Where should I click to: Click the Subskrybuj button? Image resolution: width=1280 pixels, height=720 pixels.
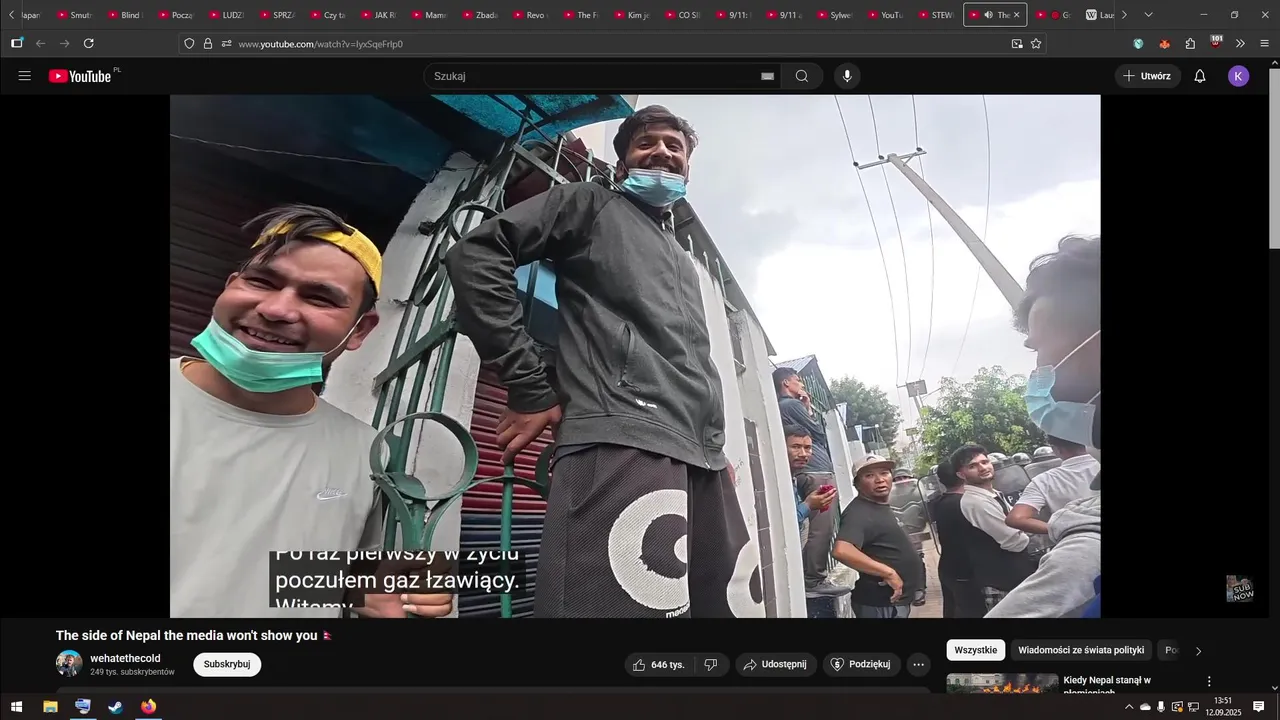click(x=227, y=664)
